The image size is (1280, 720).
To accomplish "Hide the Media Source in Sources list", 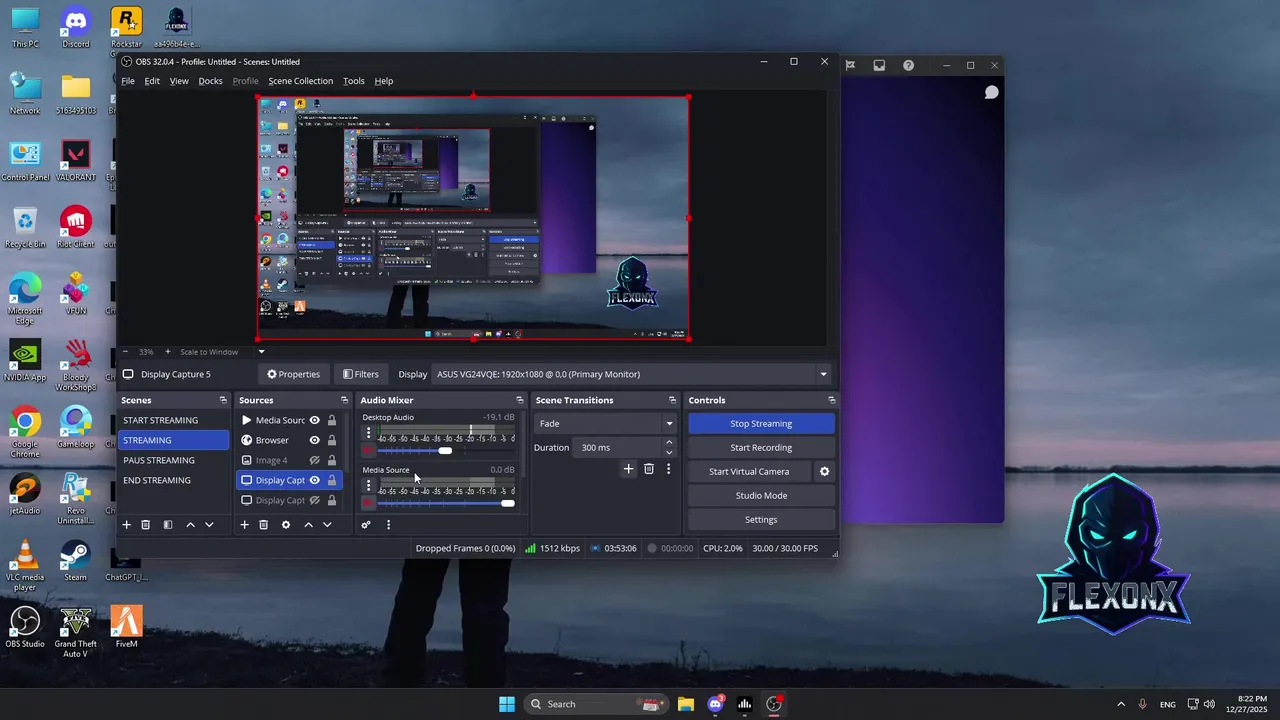I will [x=314, y=420].
